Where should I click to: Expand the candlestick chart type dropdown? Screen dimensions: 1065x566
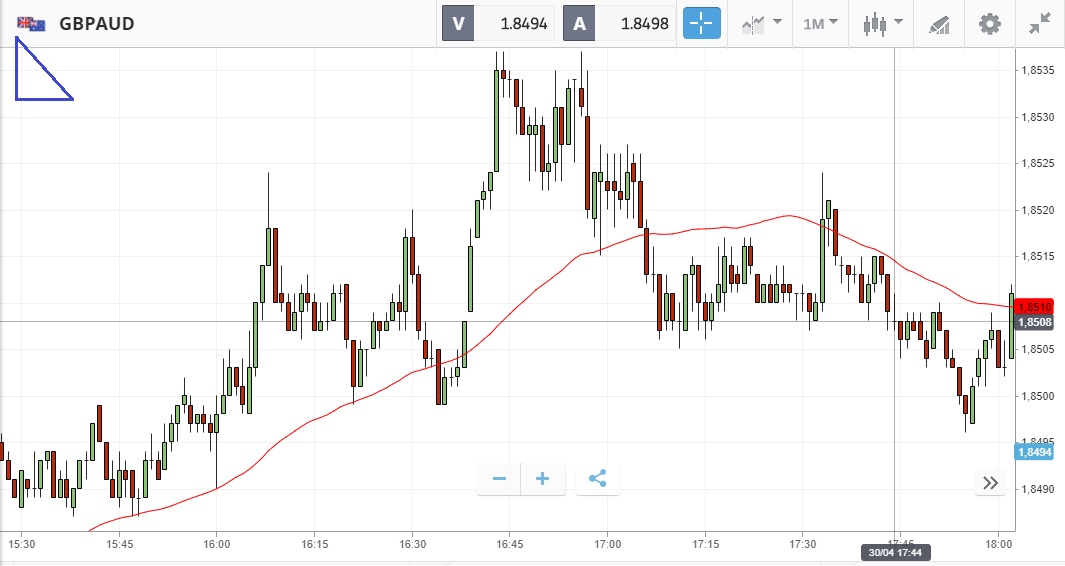point(883,23)
